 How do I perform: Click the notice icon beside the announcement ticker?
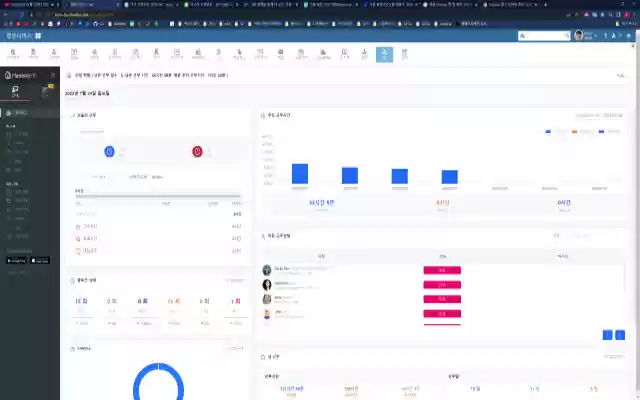pyautogui.click(x=69, y=75)
